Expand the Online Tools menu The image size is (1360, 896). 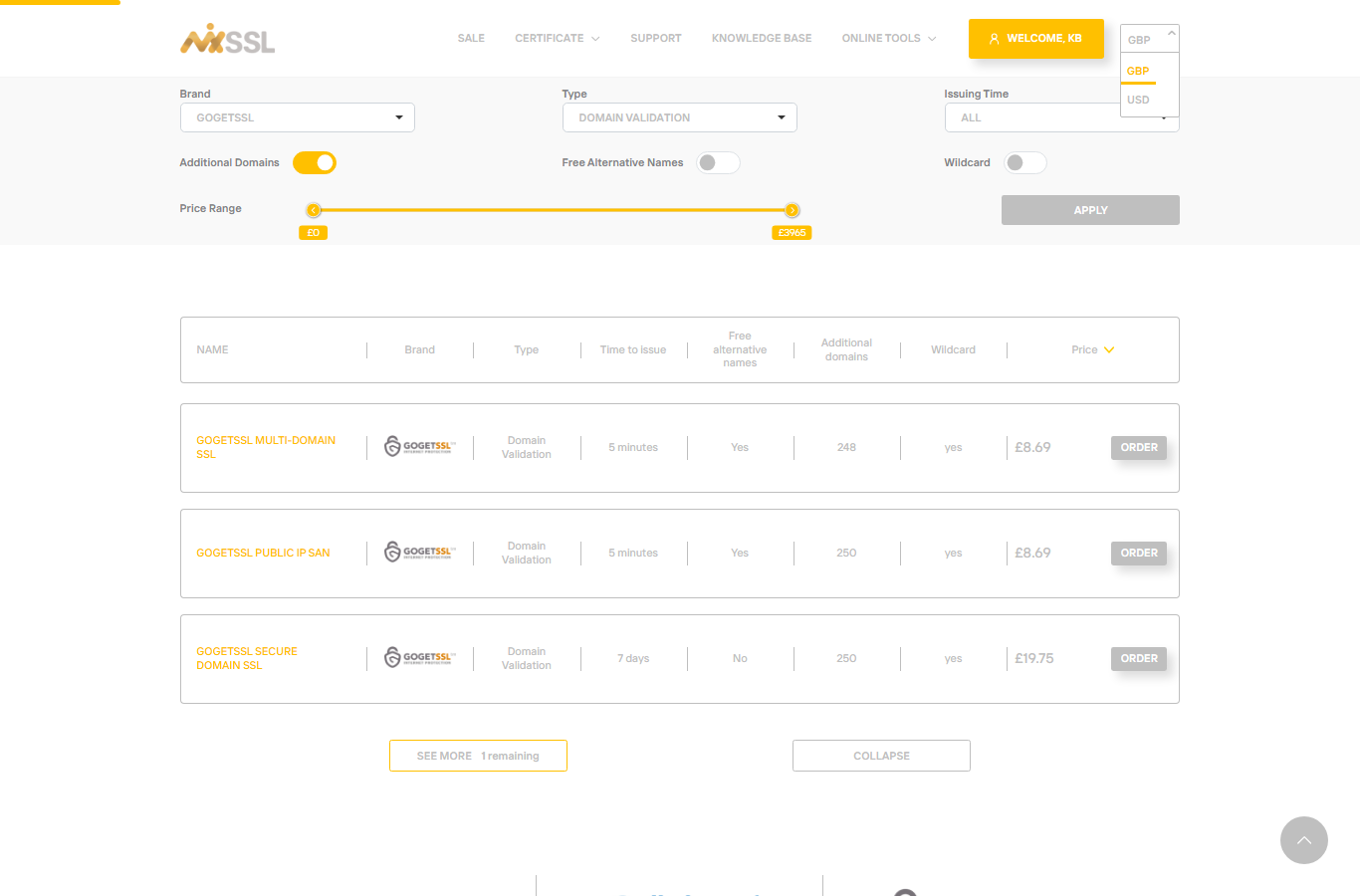[889, 38]
